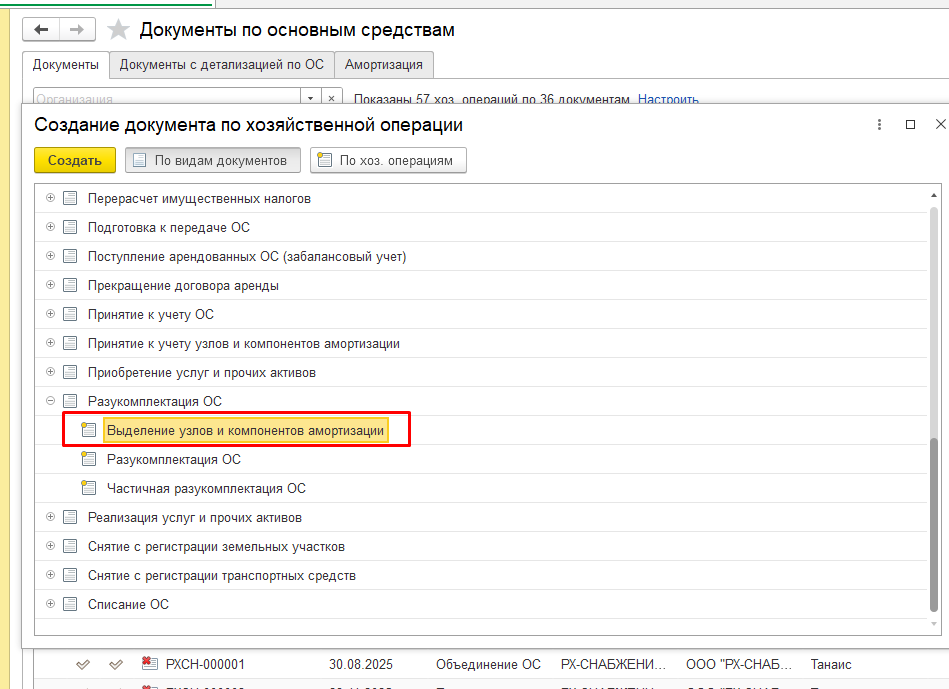Click the document icon beside Списание ОС

click(70, 604)
